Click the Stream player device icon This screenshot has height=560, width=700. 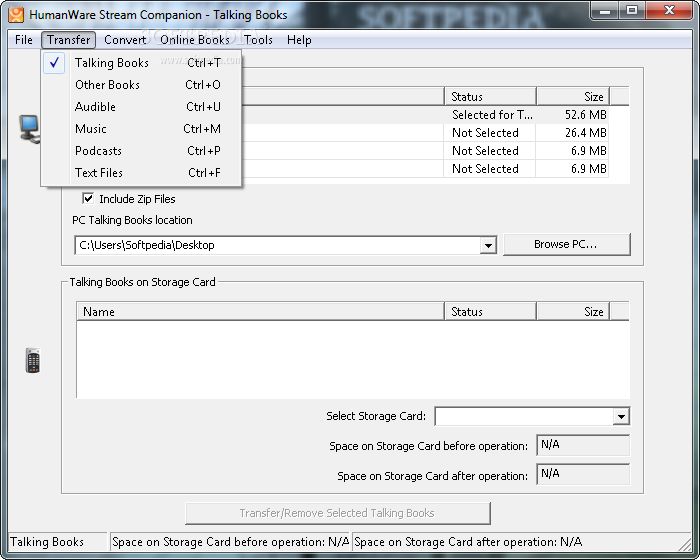pos(33,360)
